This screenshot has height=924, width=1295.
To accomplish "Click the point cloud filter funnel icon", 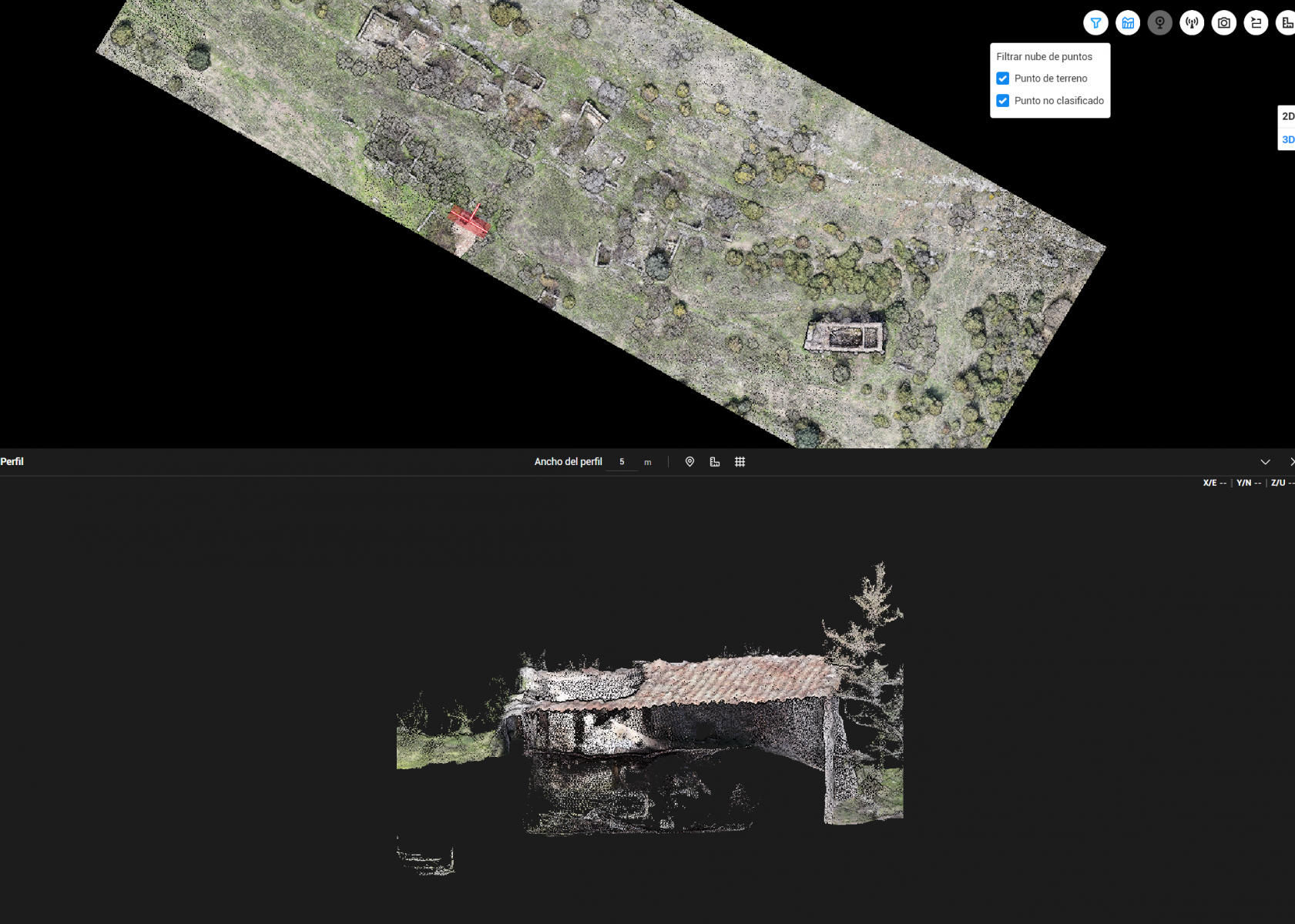I will click(1095, 23).
